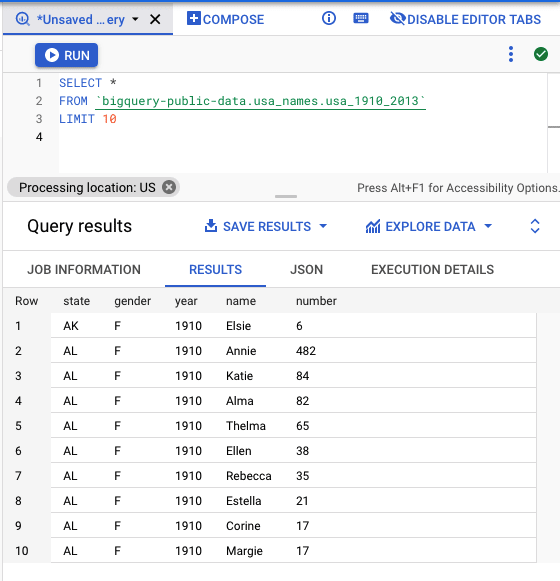Switch to the JSON tab
Viewport: 560px width, 581px height.
(x=306, y=269)
